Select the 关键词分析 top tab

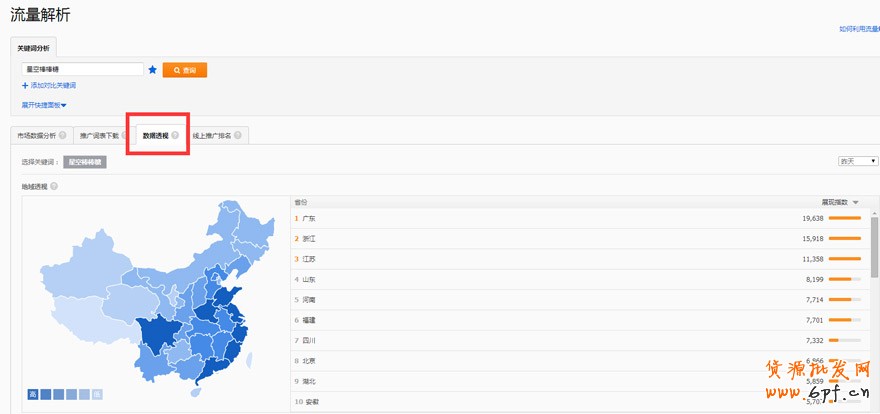coord(34,47)
